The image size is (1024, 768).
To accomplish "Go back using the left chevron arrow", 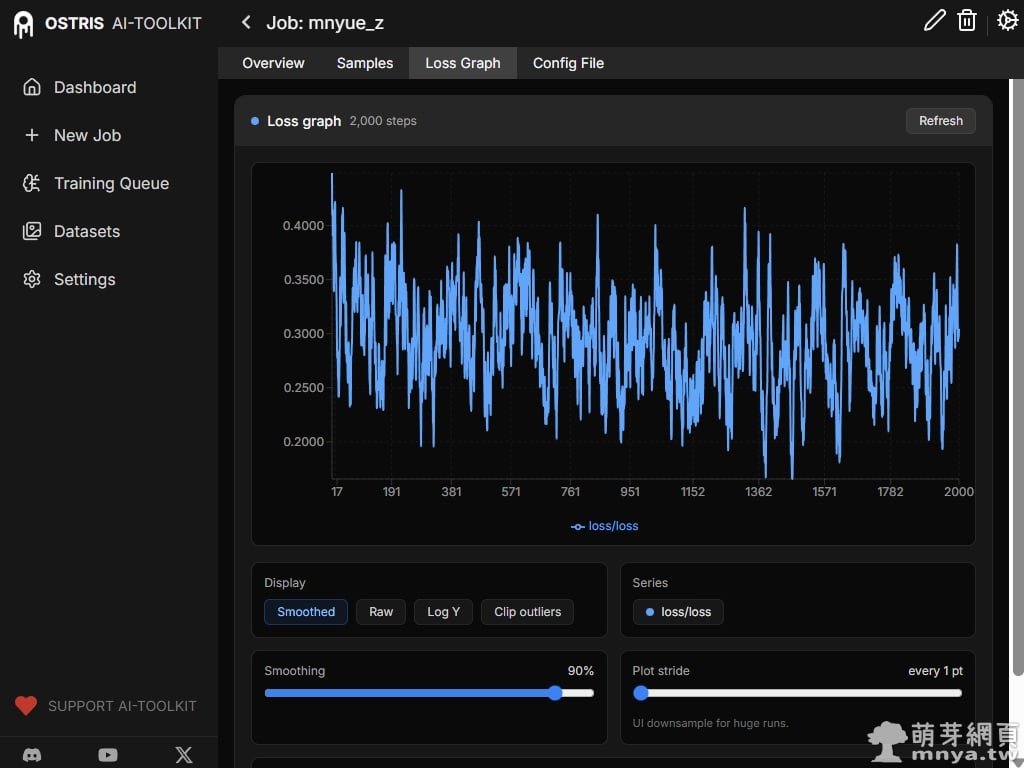I will pyautogui.click(x=246, y=22).
